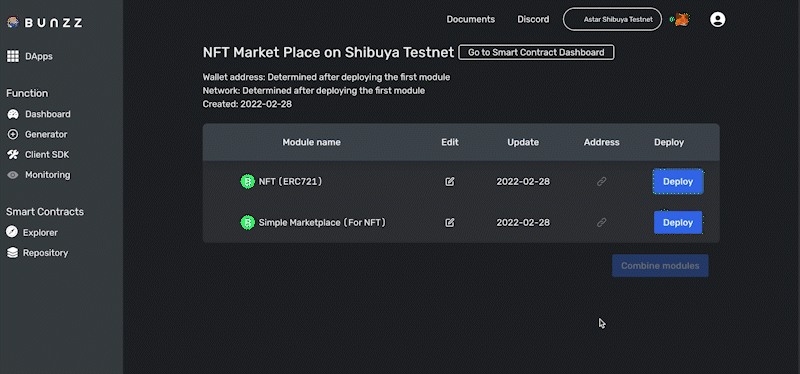This screenshot has width=800, height=374.
Task: Click the Astar Shibuya Testnet network button
Action: pyautogui.click(x=612, y=19)
